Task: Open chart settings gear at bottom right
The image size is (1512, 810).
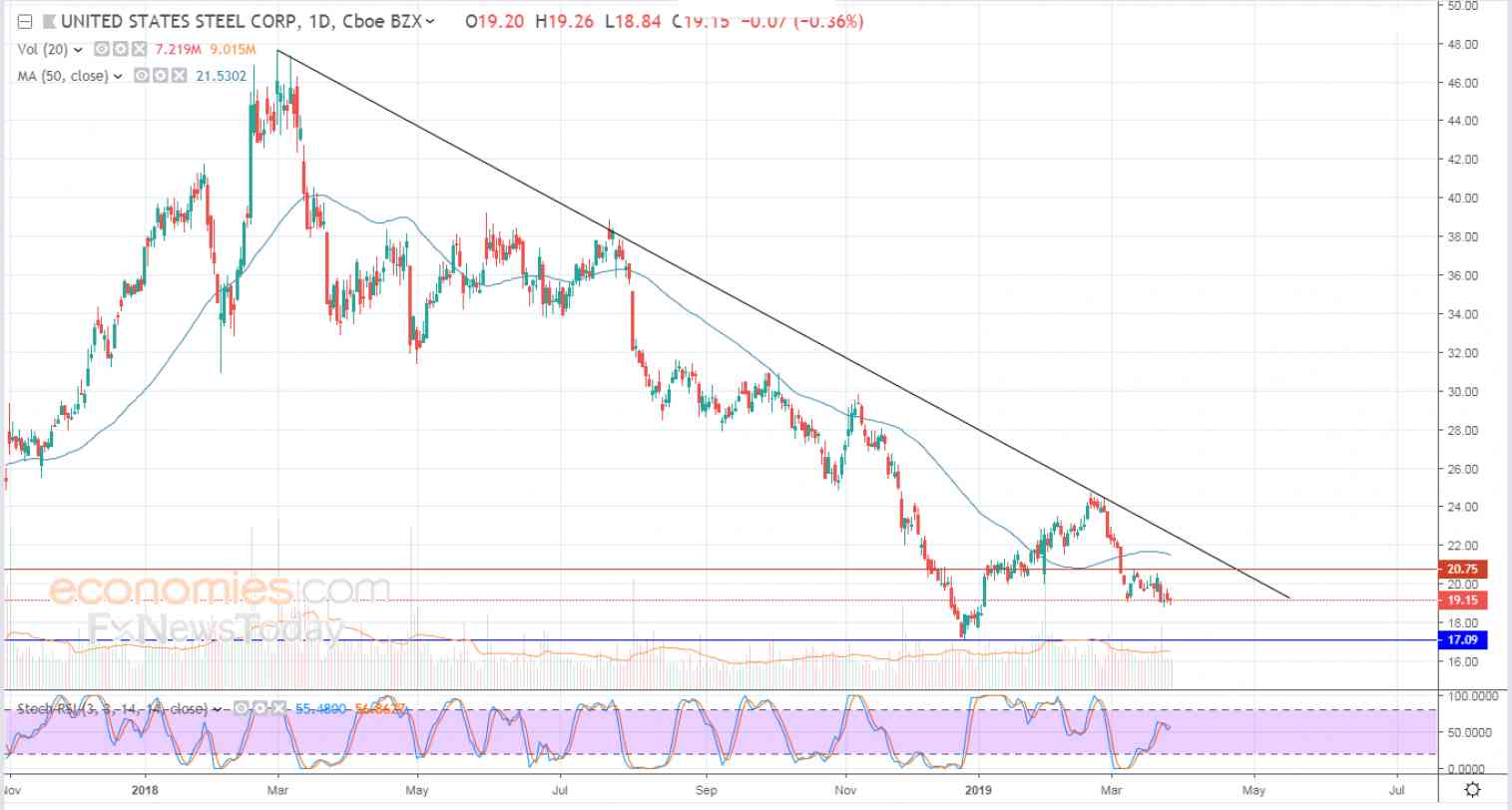Action: point(1472,790)
